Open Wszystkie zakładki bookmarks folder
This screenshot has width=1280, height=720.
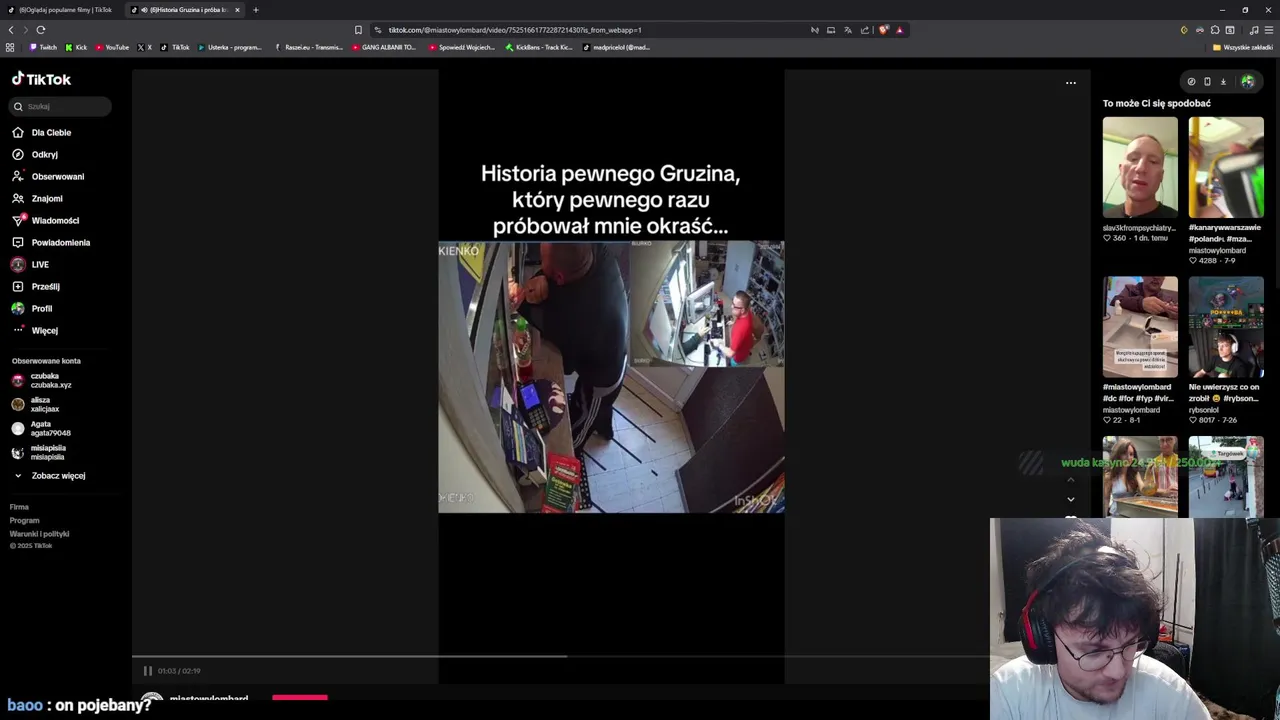[1243, 47]
